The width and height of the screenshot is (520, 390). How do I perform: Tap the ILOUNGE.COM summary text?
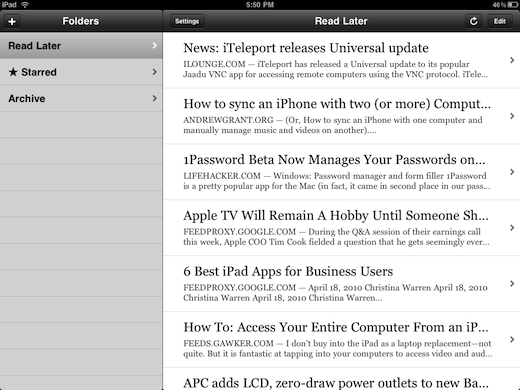(336, 69)
